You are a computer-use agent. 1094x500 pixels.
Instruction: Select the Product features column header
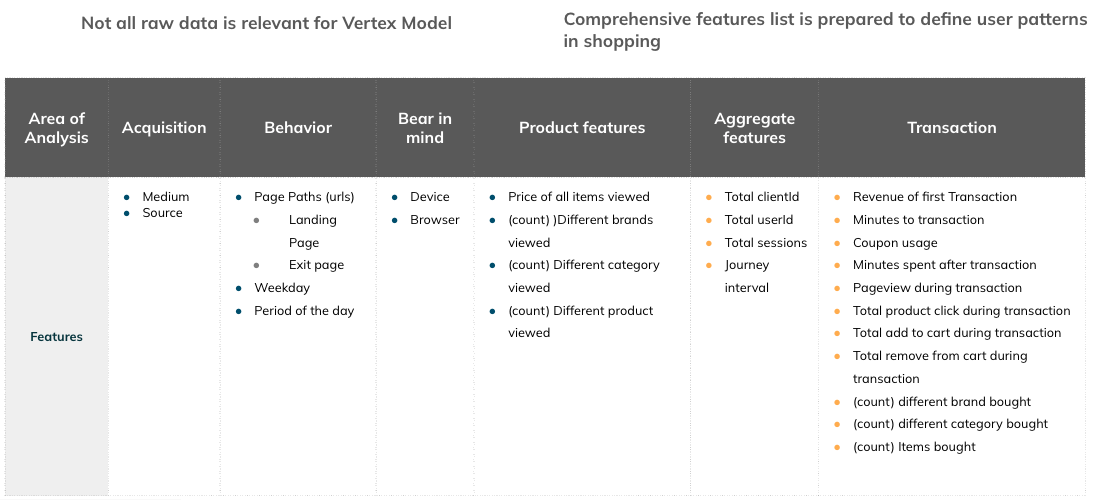point(582,128)
